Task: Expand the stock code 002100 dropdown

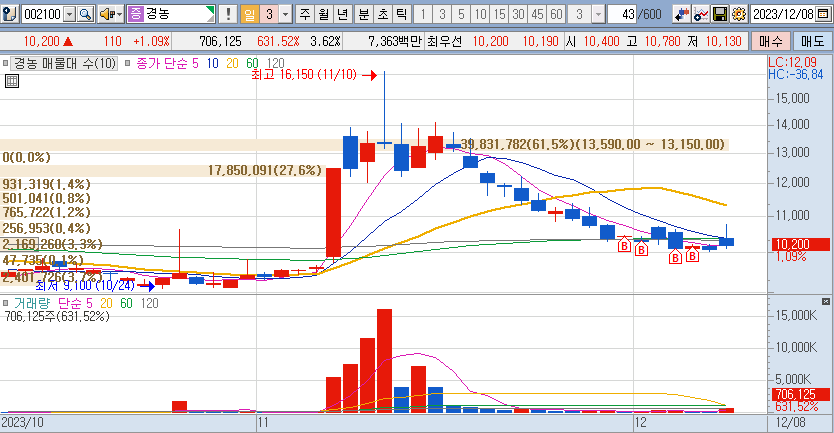Action: [x=70, y=14]
